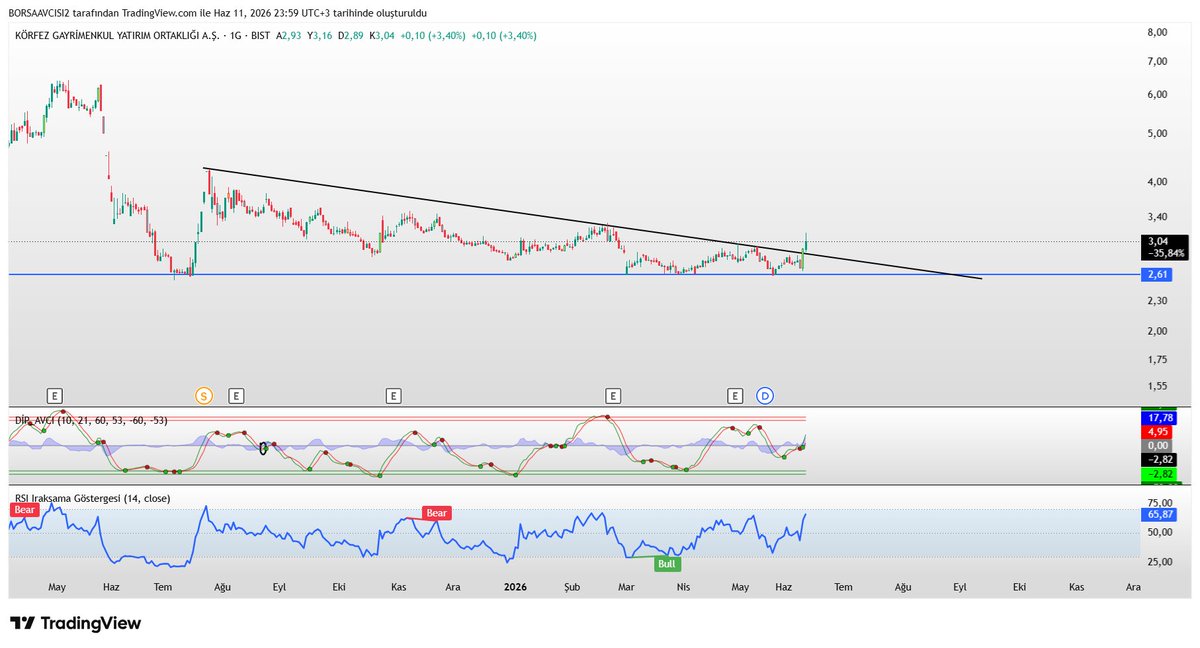Click the 3,40 price axis label

point(1157,216)
